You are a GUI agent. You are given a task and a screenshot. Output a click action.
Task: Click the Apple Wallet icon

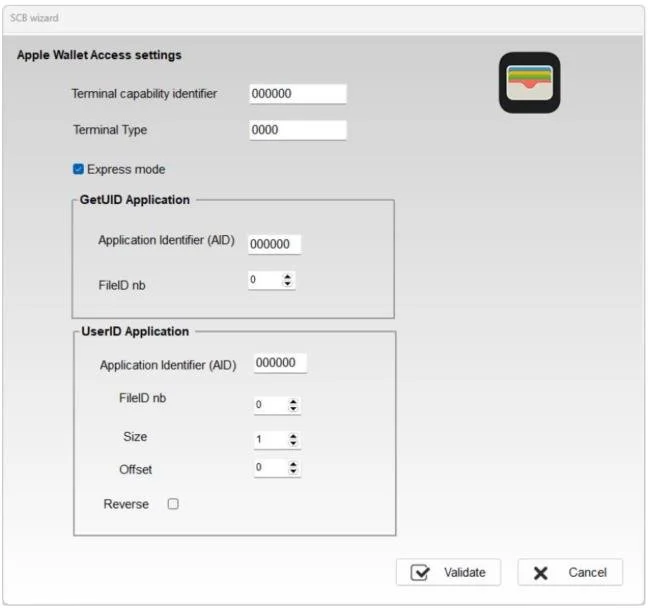(x=529, y=83)
